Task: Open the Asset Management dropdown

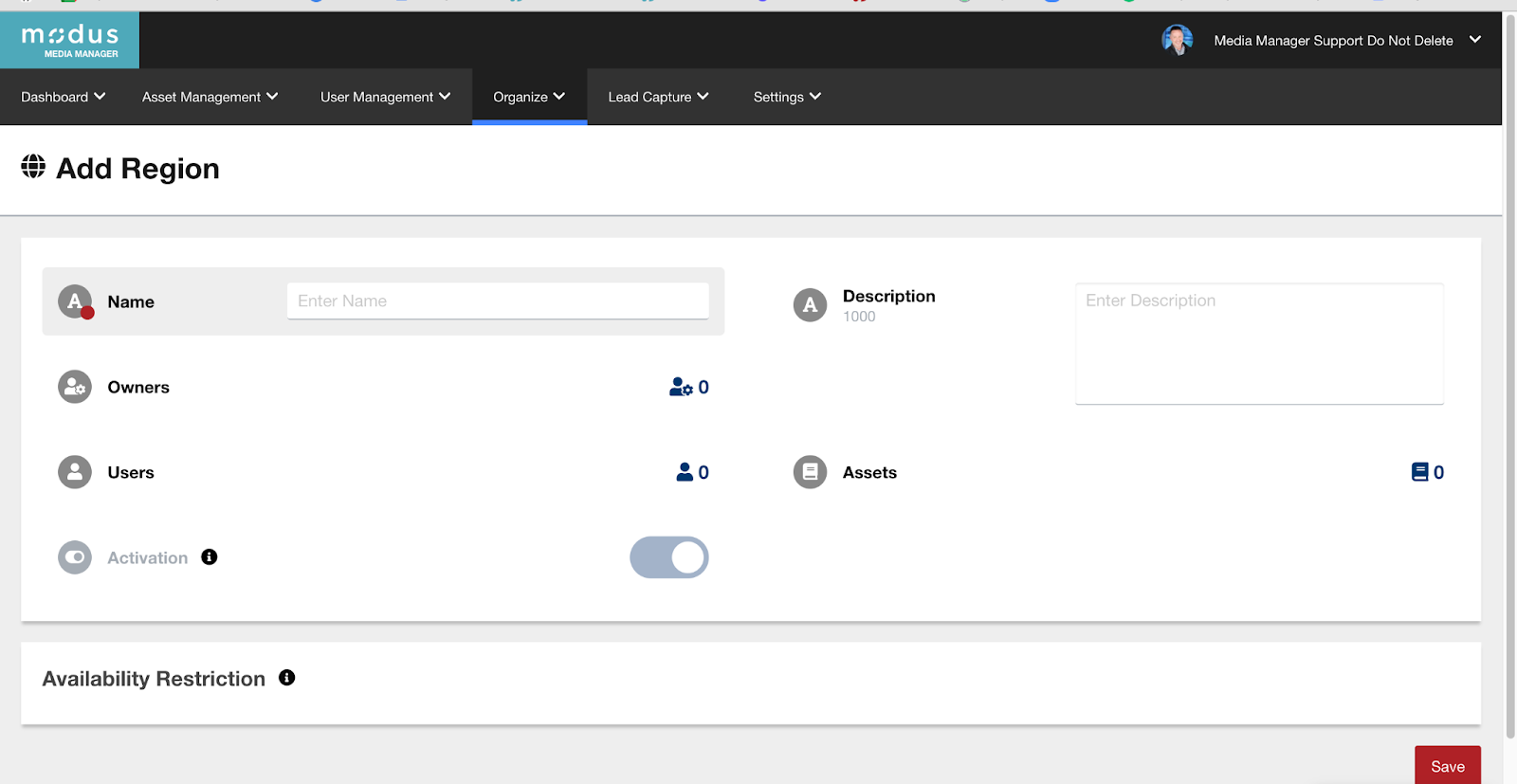Action: [x=210, y=97]
